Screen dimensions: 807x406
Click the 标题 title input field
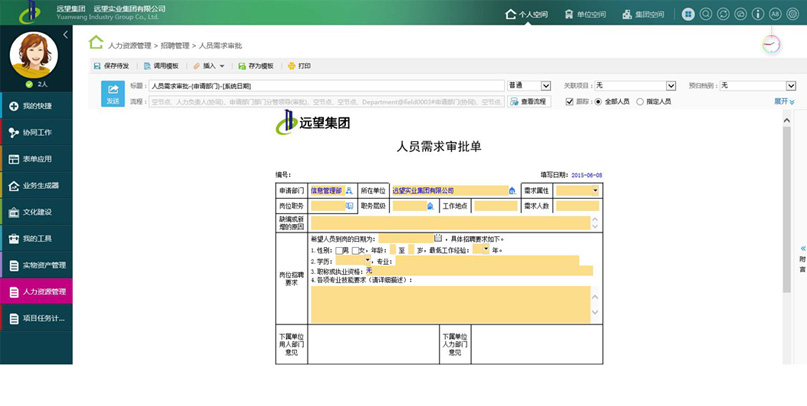(x=327, y=86)
